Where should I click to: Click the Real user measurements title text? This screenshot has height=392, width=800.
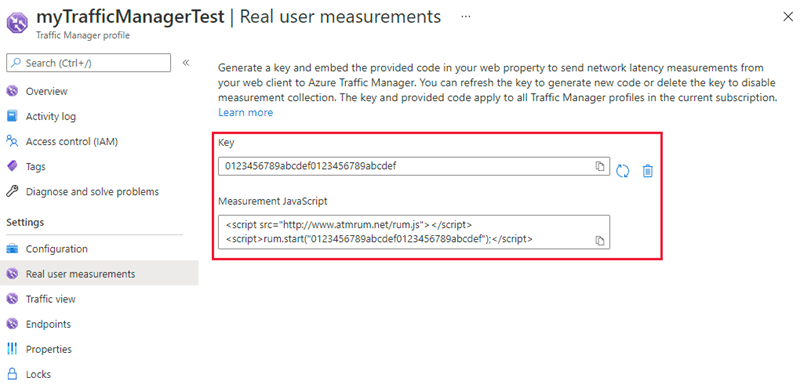tap(340, 17)
